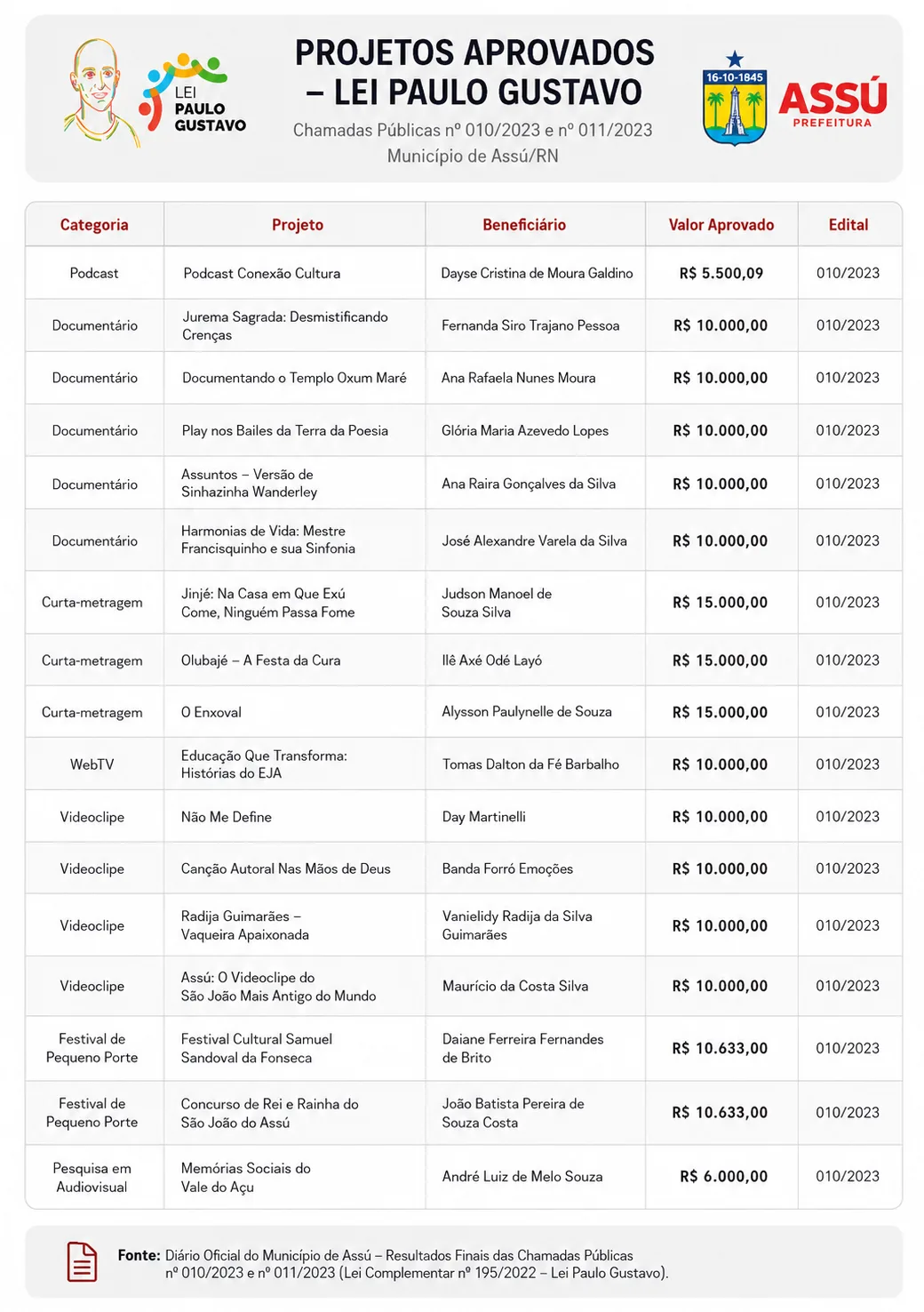Select the Categoria column header
Image resolution: width=924 pixels, height=1312 pixels.
94,225
